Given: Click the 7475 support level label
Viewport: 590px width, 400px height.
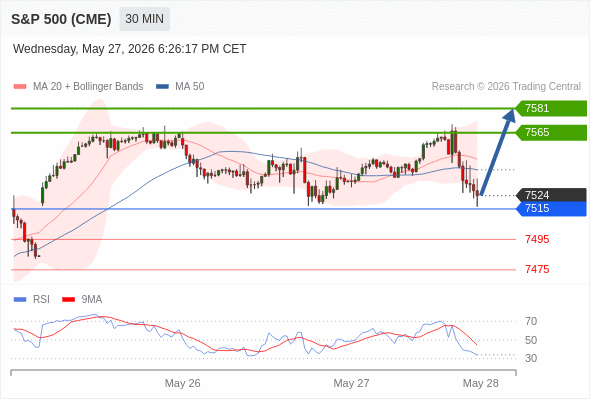Looking at the screenshot, I should pos(537,269).
